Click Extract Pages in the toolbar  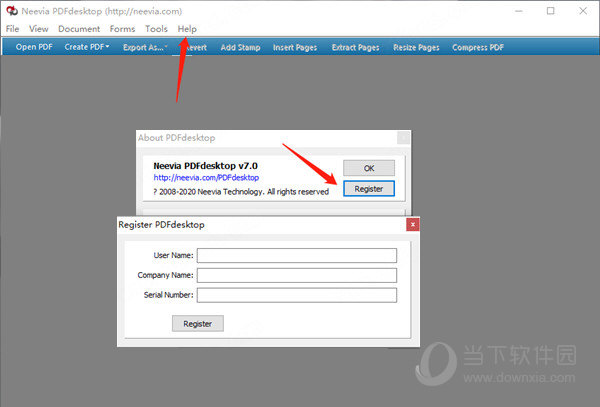point(355,47)
